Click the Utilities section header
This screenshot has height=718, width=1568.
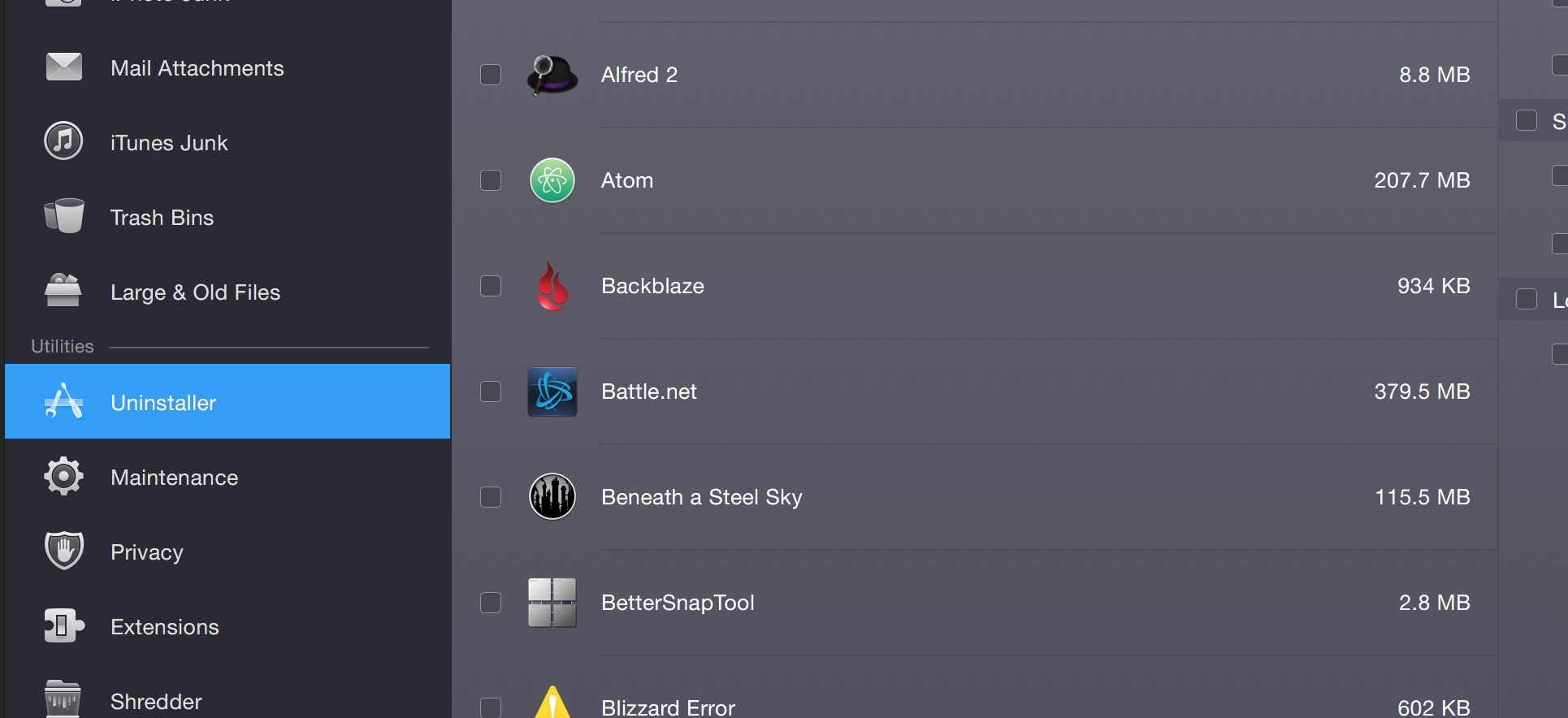[x=63, y=346]
